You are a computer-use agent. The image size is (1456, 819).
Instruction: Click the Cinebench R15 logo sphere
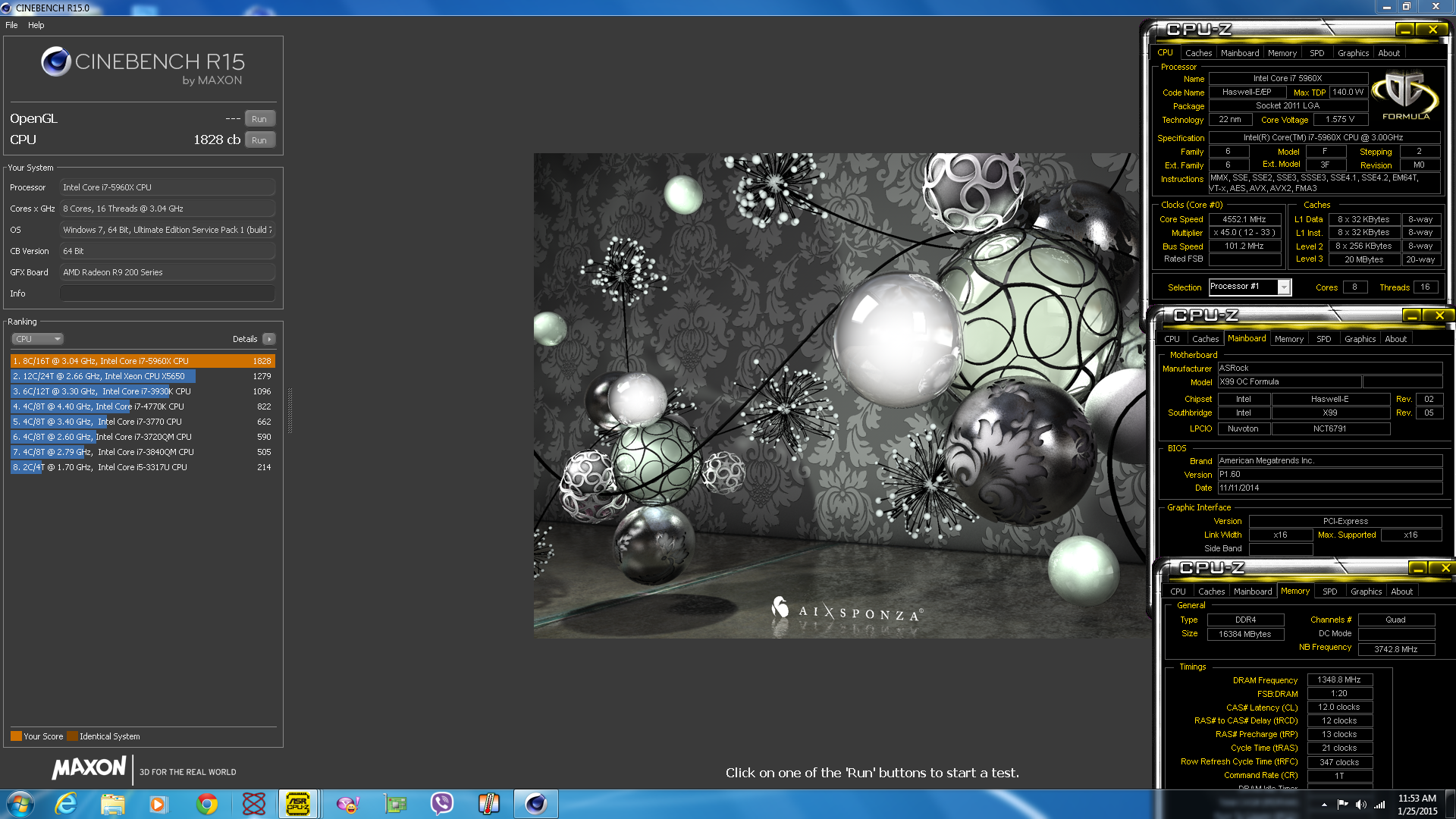(x=56, y=61)
